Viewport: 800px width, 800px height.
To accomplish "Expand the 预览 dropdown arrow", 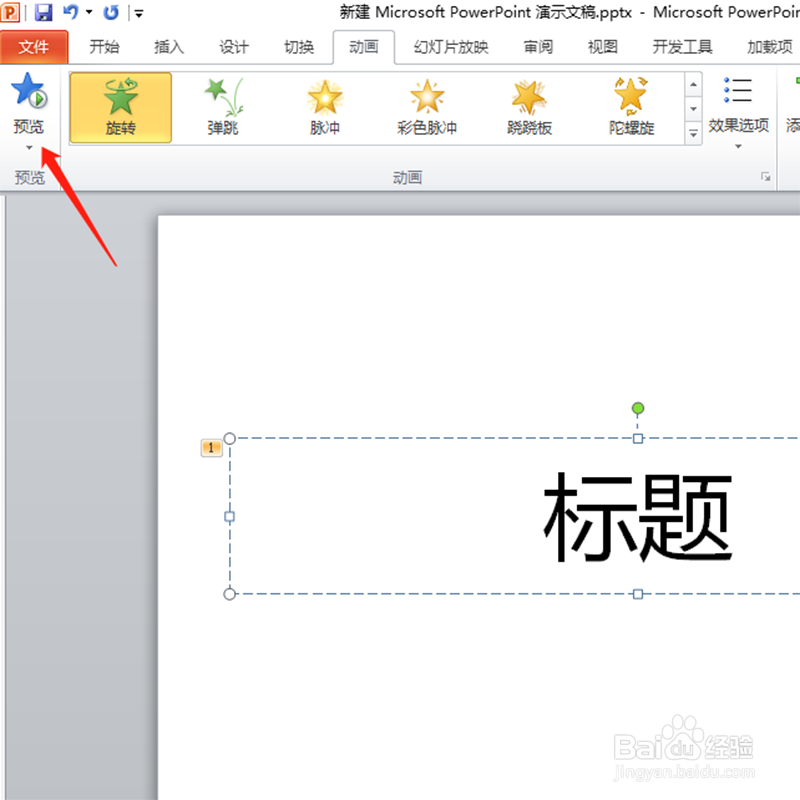I will [x=29, y=147].
